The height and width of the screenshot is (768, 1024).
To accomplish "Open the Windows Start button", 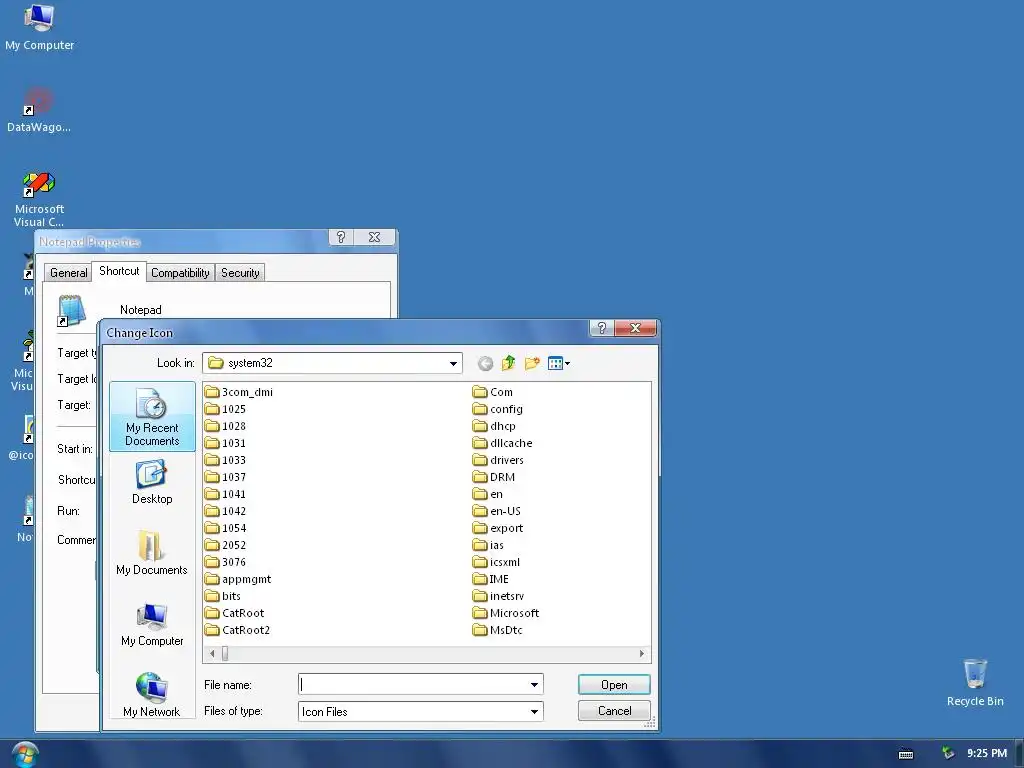I will pos(25,755).
